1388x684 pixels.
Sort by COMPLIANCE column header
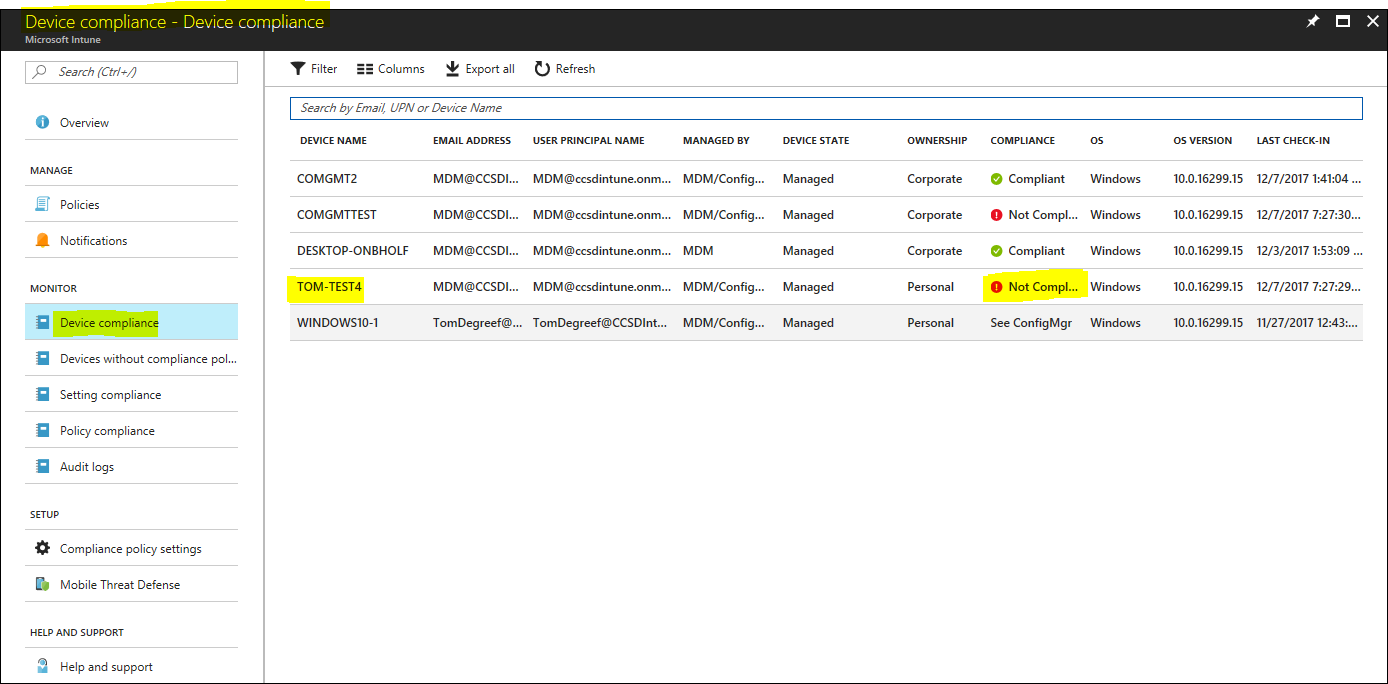(1023, 141)
